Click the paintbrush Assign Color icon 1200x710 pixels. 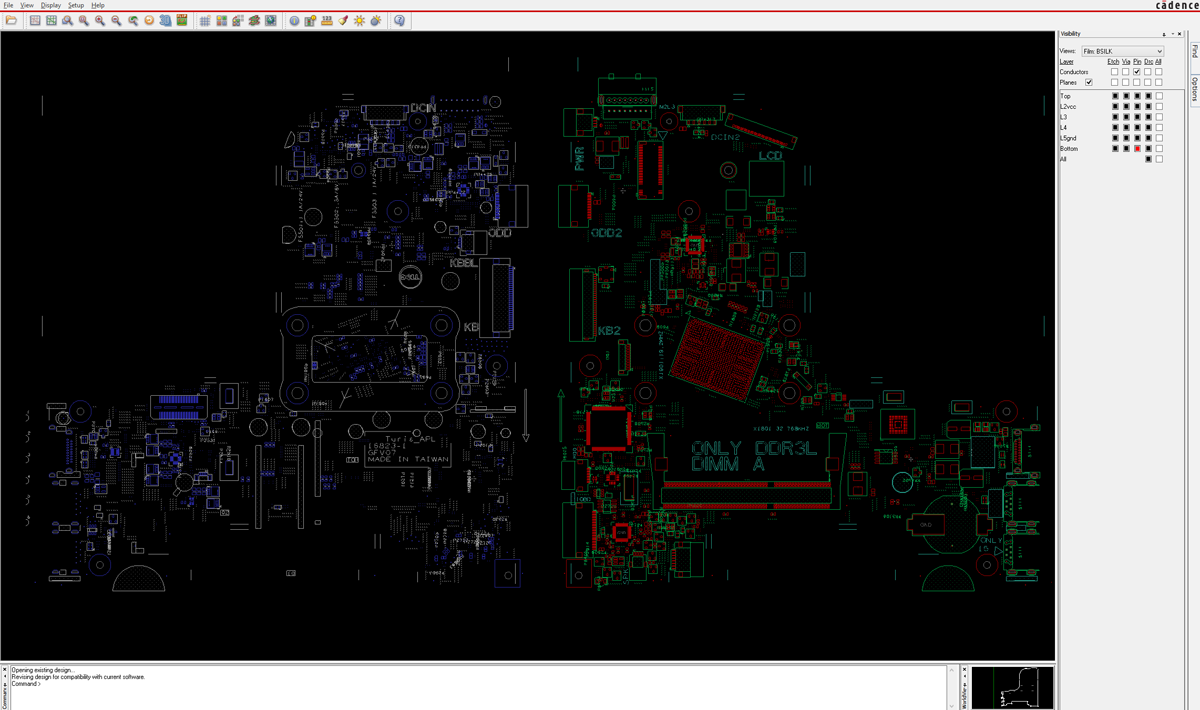[343, 20]
